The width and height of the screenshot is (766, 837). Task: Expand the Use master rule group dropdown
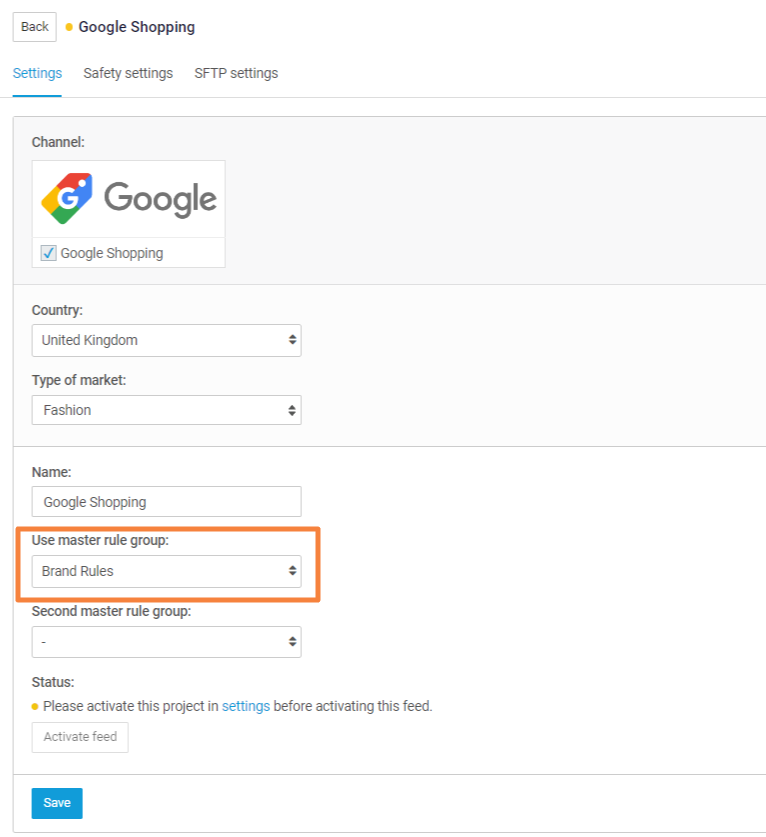165,571
